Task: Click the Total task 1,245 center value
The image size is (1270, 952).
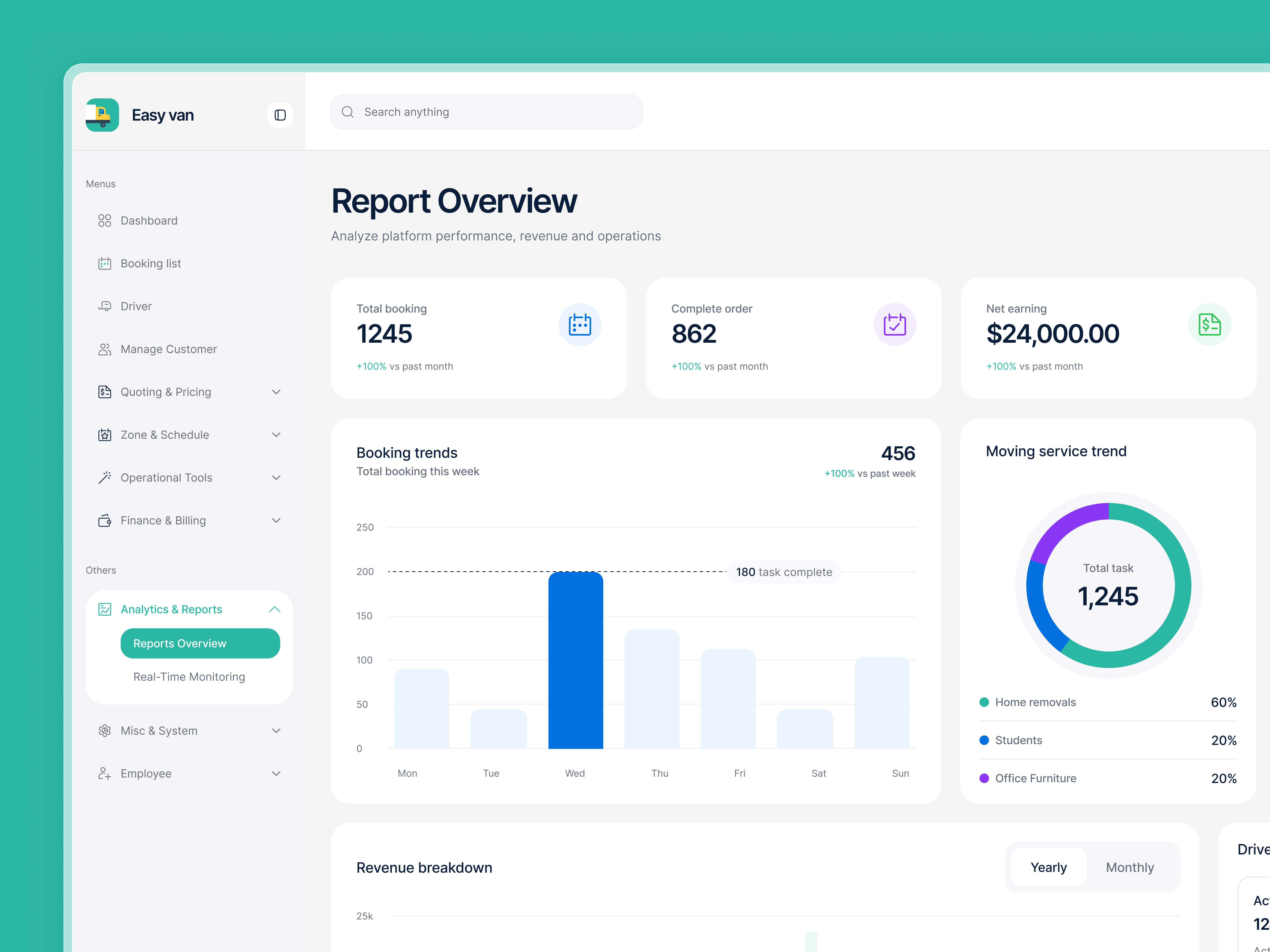Action: point(1108,596)
